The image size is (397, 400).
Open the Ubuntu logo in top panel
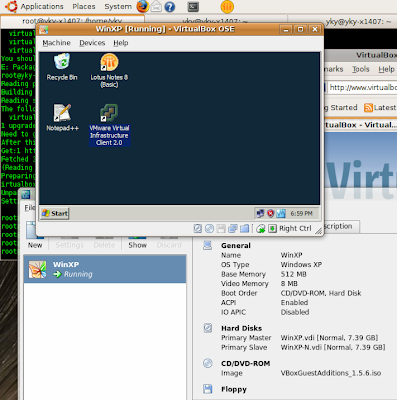tap(11, 6)
